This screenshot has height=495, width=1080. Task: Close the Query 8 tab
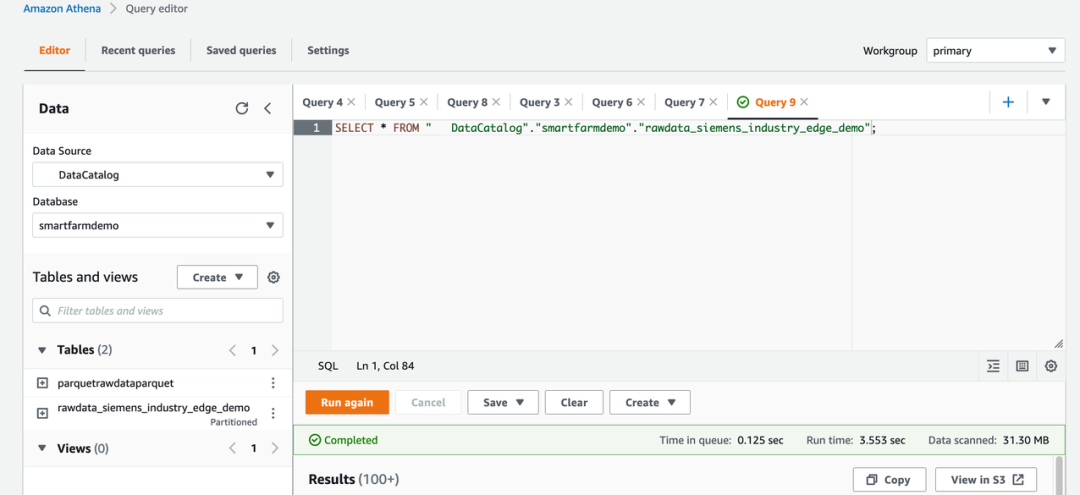coord(496,102)
